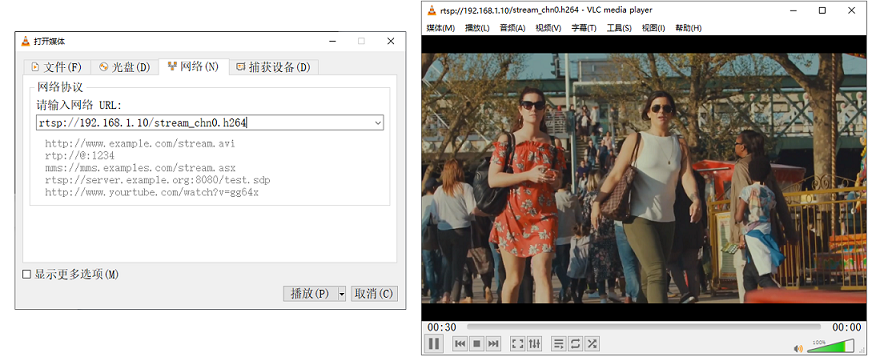
Task: Open the 媒体(M) menu
Action: pyautogui.click(x=441, y=28)
